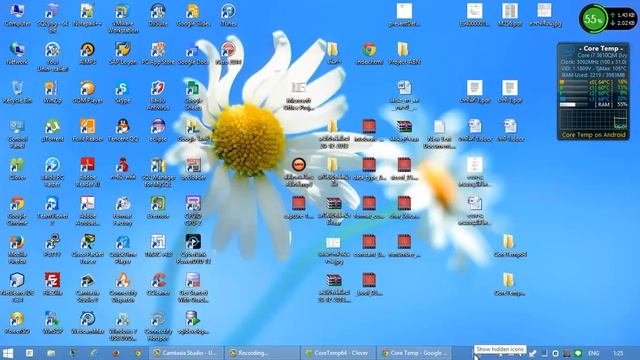The image size is (640, 360).
Task: Open the Recycle Bin
Action: 17,92
